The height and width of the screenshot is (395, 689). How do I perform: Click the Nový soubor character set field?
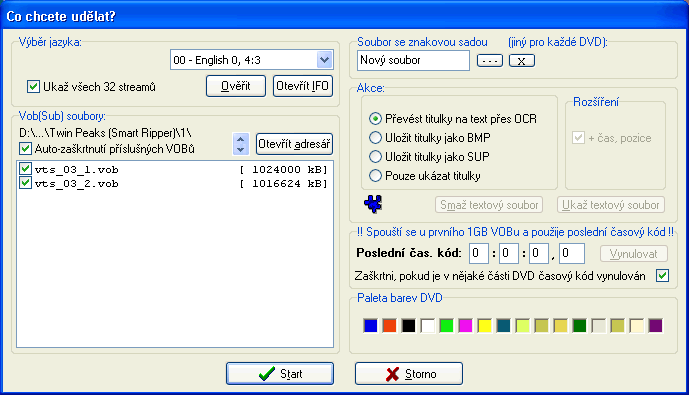tap(413, 60)
